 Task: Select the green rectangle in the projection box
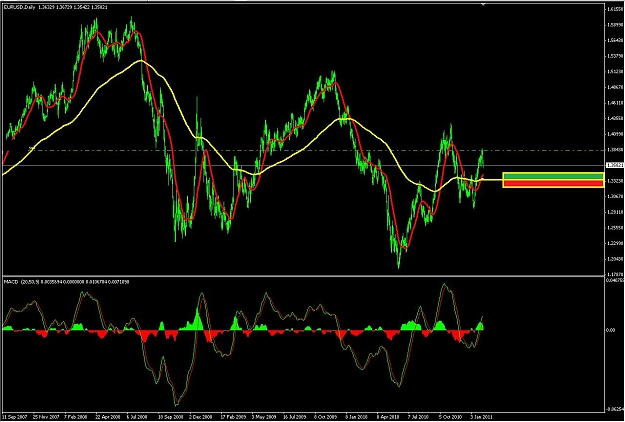(553, 176)
